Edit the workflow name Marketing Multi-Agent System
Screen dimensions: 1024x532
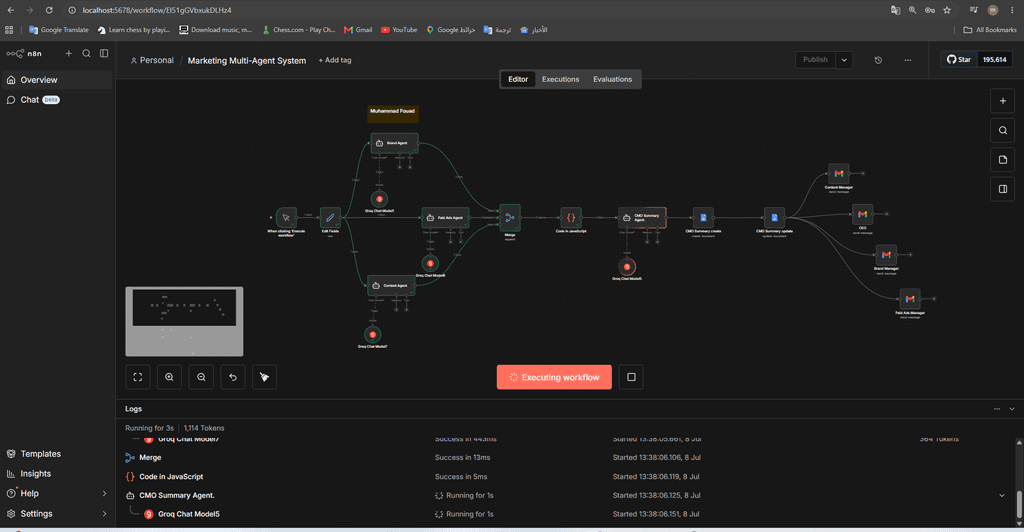[247, 61]
